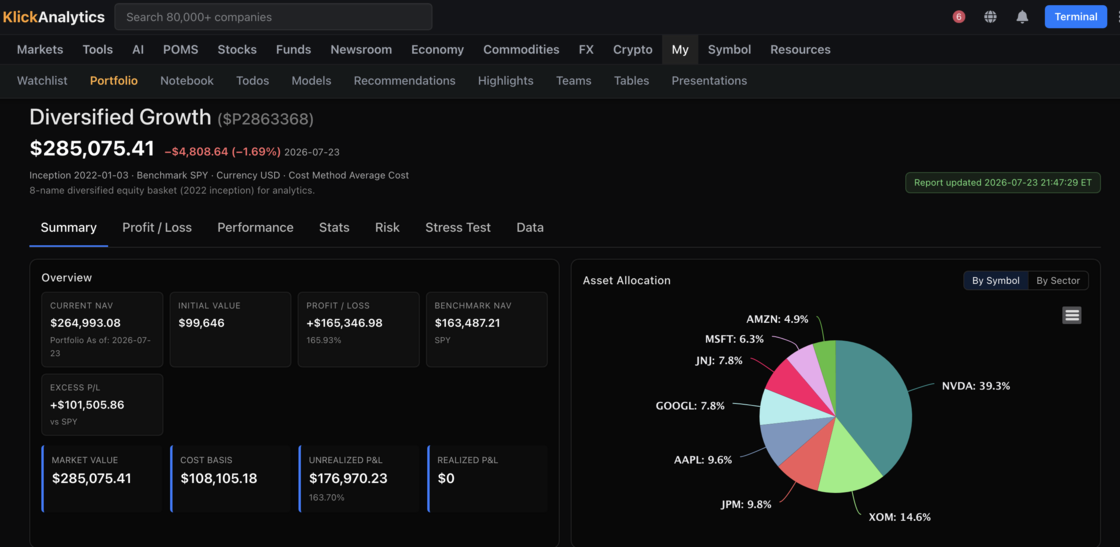The height and width of the screenshot is (547, 1120).
Task: Go to the Teams submenu
Action: tap(574, 81)
